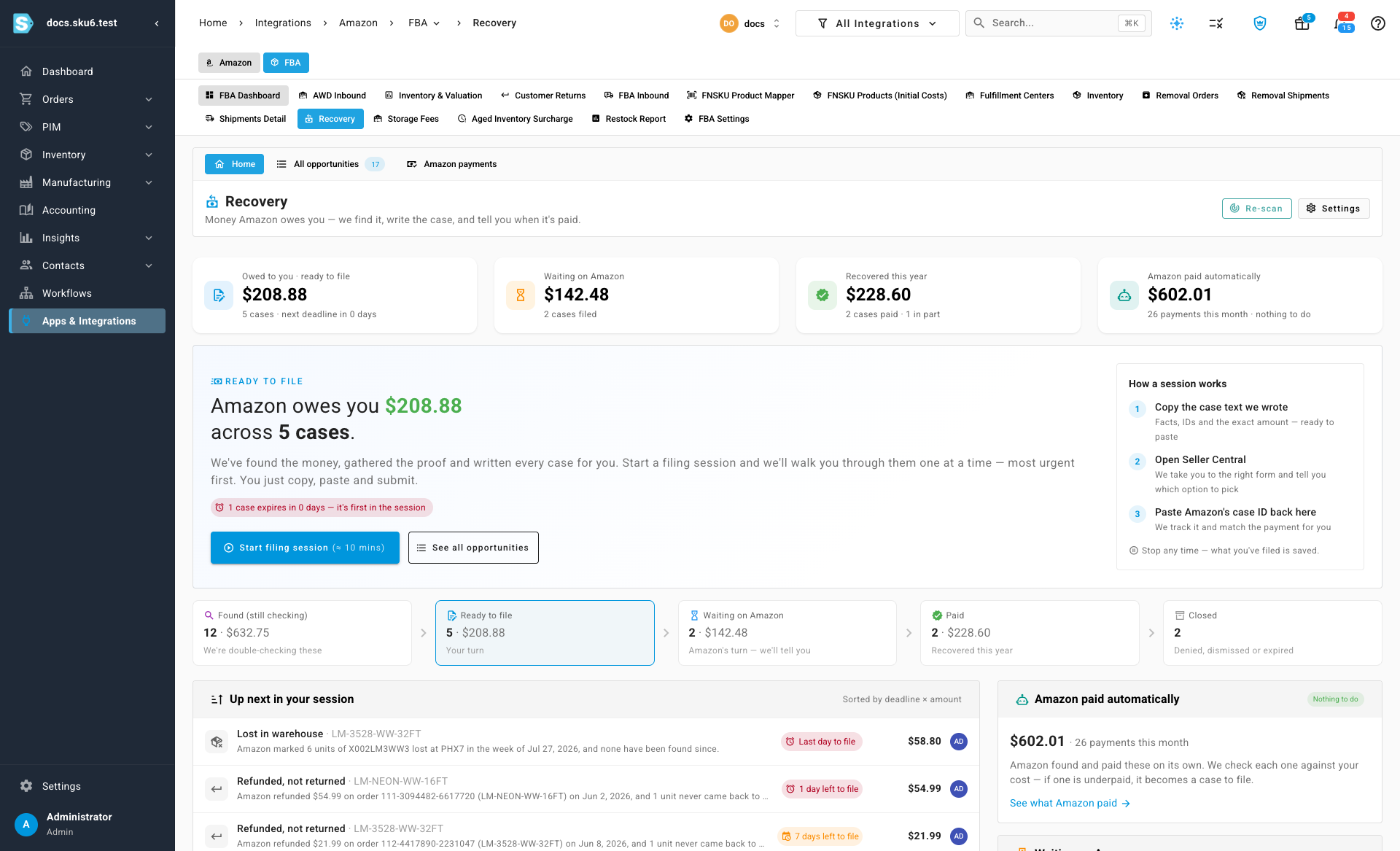Click the AI sparkle icon in top bar
Image resolution: width=1400 pixels, height=851 pixels.
tap(1177, 23)
